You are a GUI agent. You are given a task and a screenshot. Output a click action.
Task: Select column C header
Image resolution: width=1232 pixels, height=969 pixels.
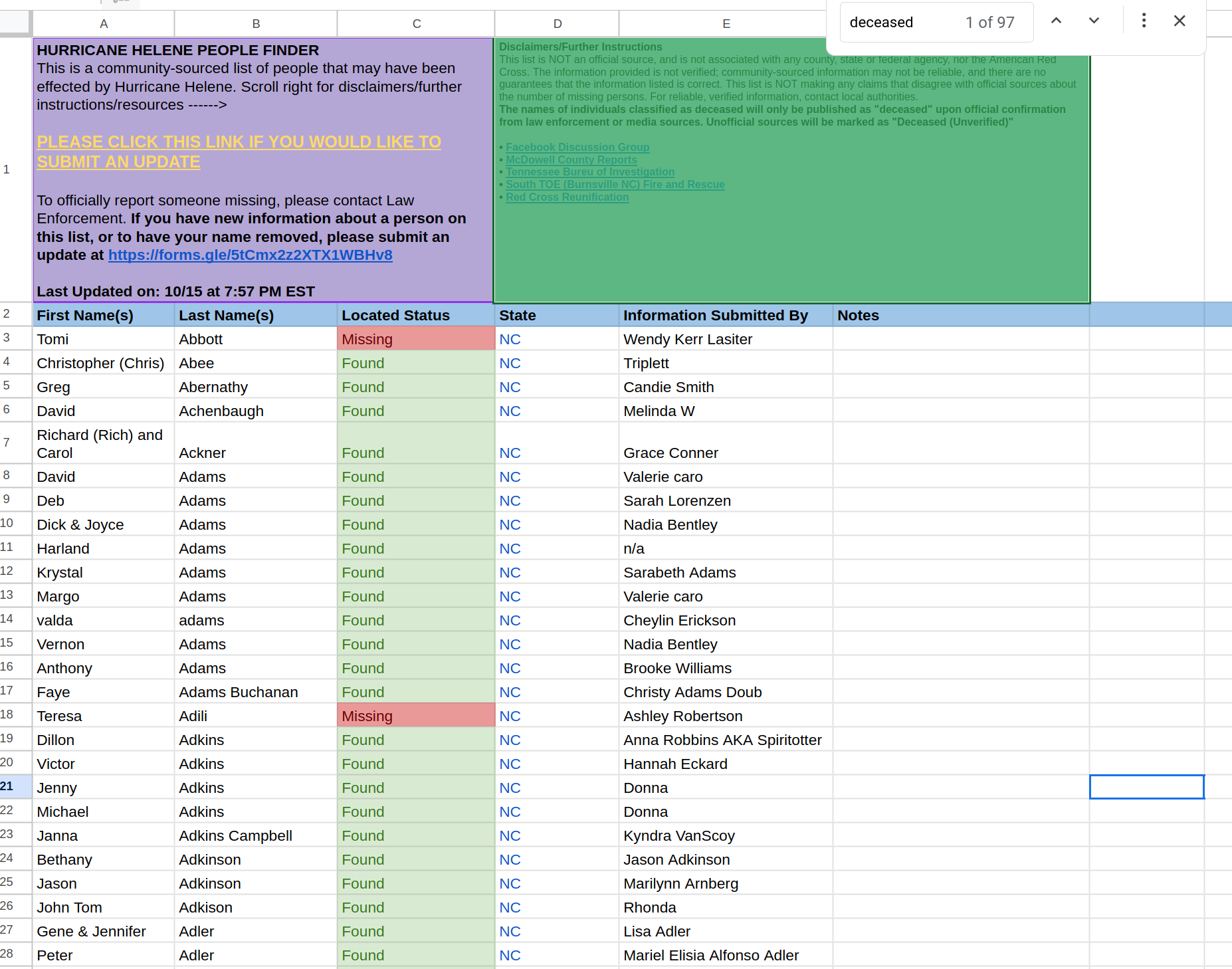tap(416, 23)
